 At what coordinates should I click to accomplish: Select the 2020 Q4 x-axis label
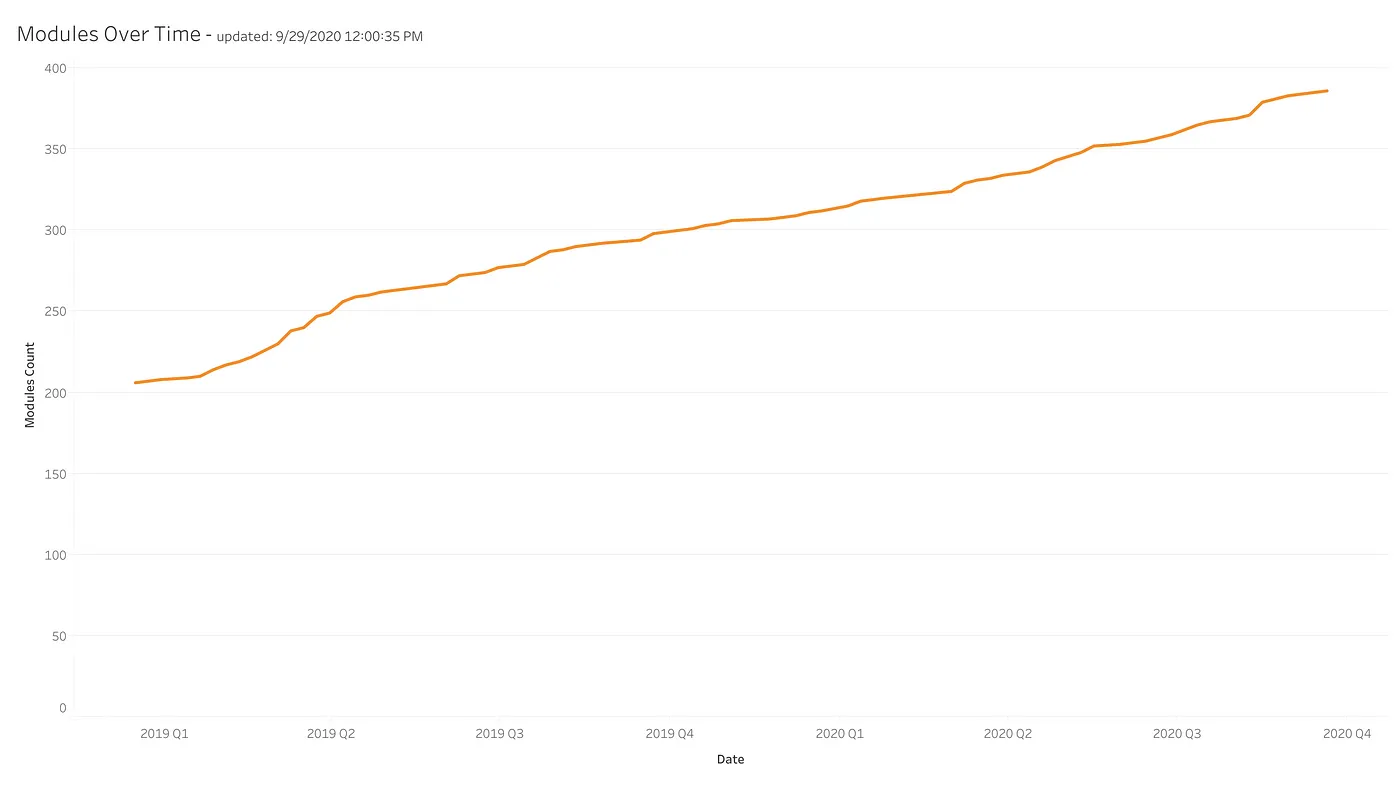tap(1347, 734)
